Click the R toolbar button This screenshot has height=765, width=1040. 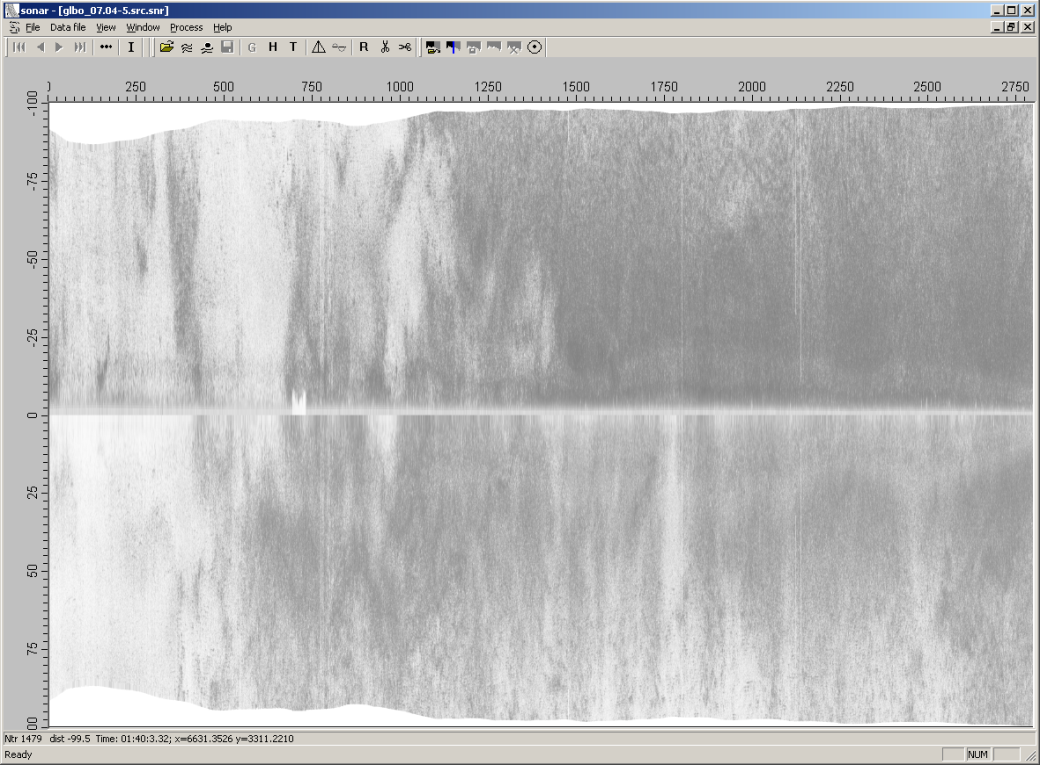(363, 47)
